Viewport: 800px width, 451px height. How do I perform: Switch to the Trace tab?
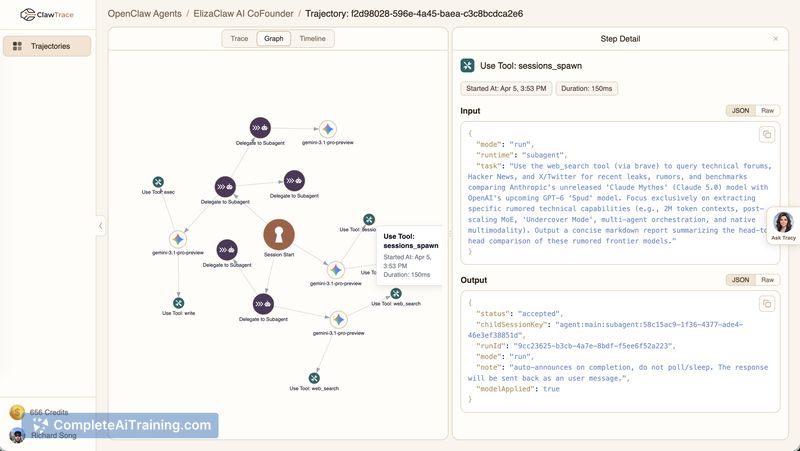[239, 39]
